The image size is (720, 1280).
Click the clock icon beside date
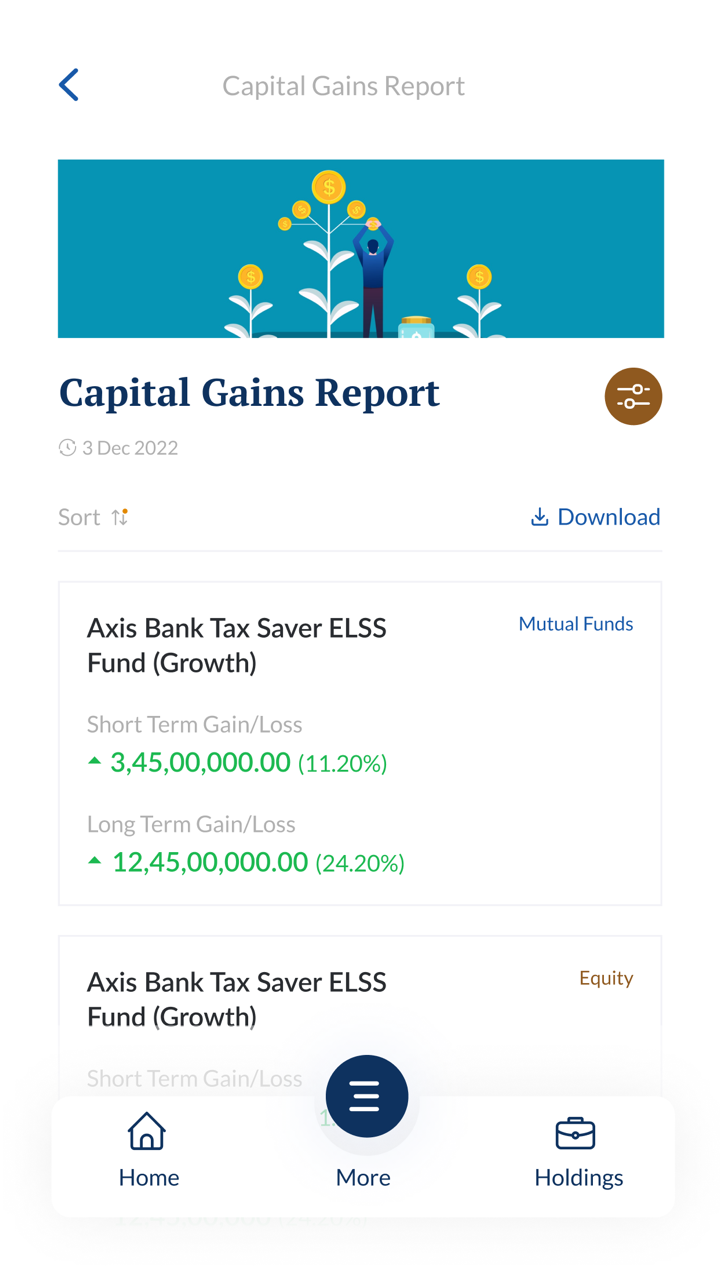(67, 448)
